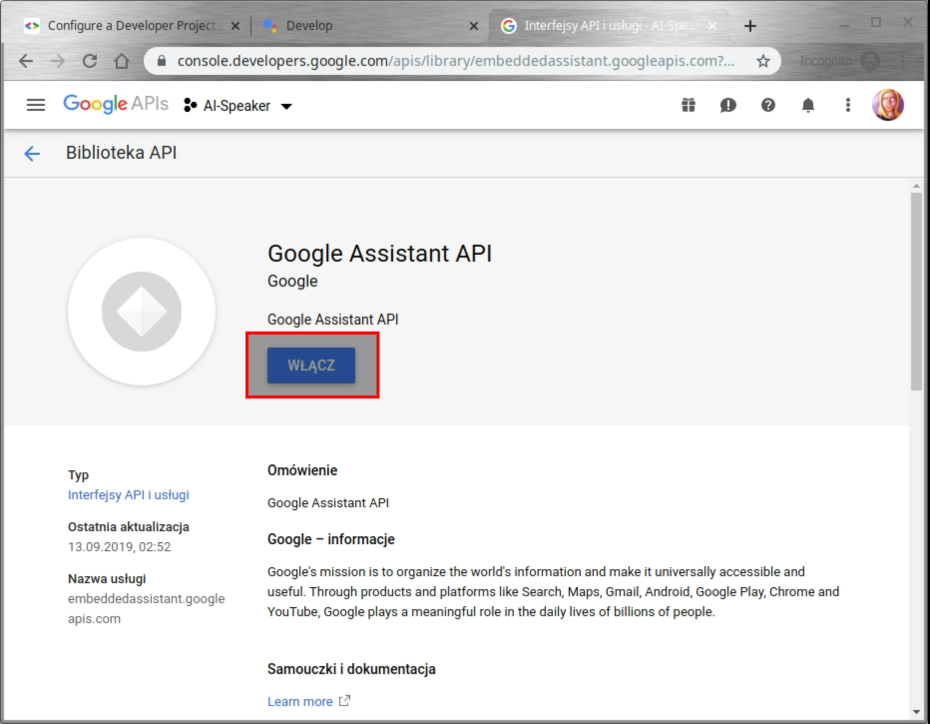Click the scrollbar up arrow
This screenshot has width=930, height=724.
(916, 186)
